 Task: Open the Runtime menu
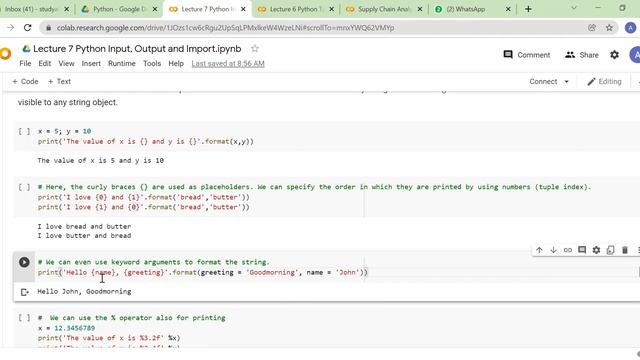pyautogui.click(x=122, y=64)
